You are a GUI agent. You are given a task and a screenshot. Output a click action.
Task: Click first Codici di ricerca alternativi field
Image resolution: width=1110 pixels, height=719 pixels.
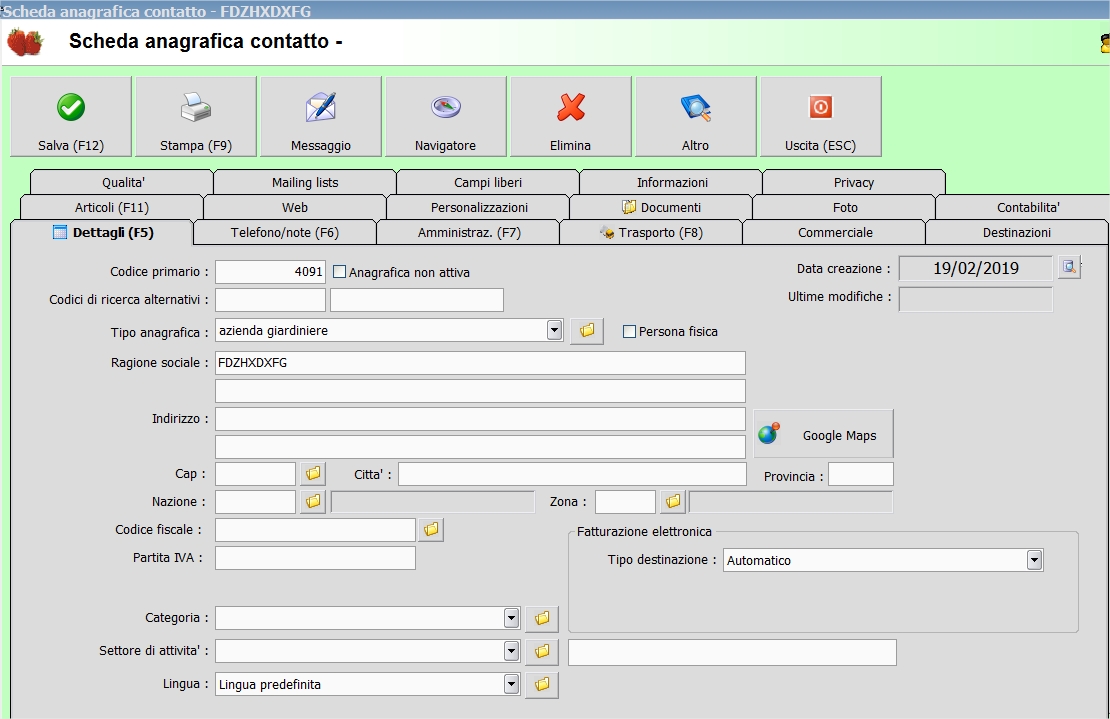pos(270,300)
